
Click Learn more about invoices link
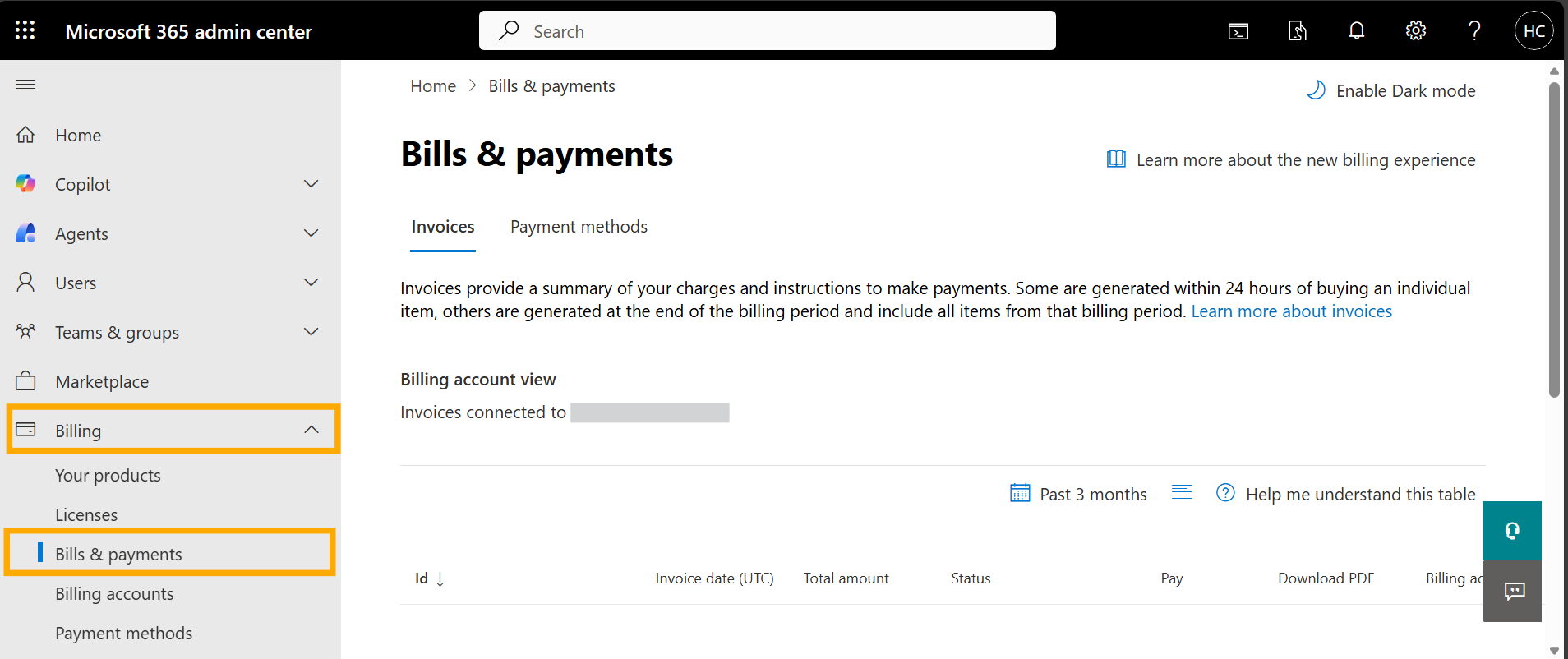click(1291, 311)
